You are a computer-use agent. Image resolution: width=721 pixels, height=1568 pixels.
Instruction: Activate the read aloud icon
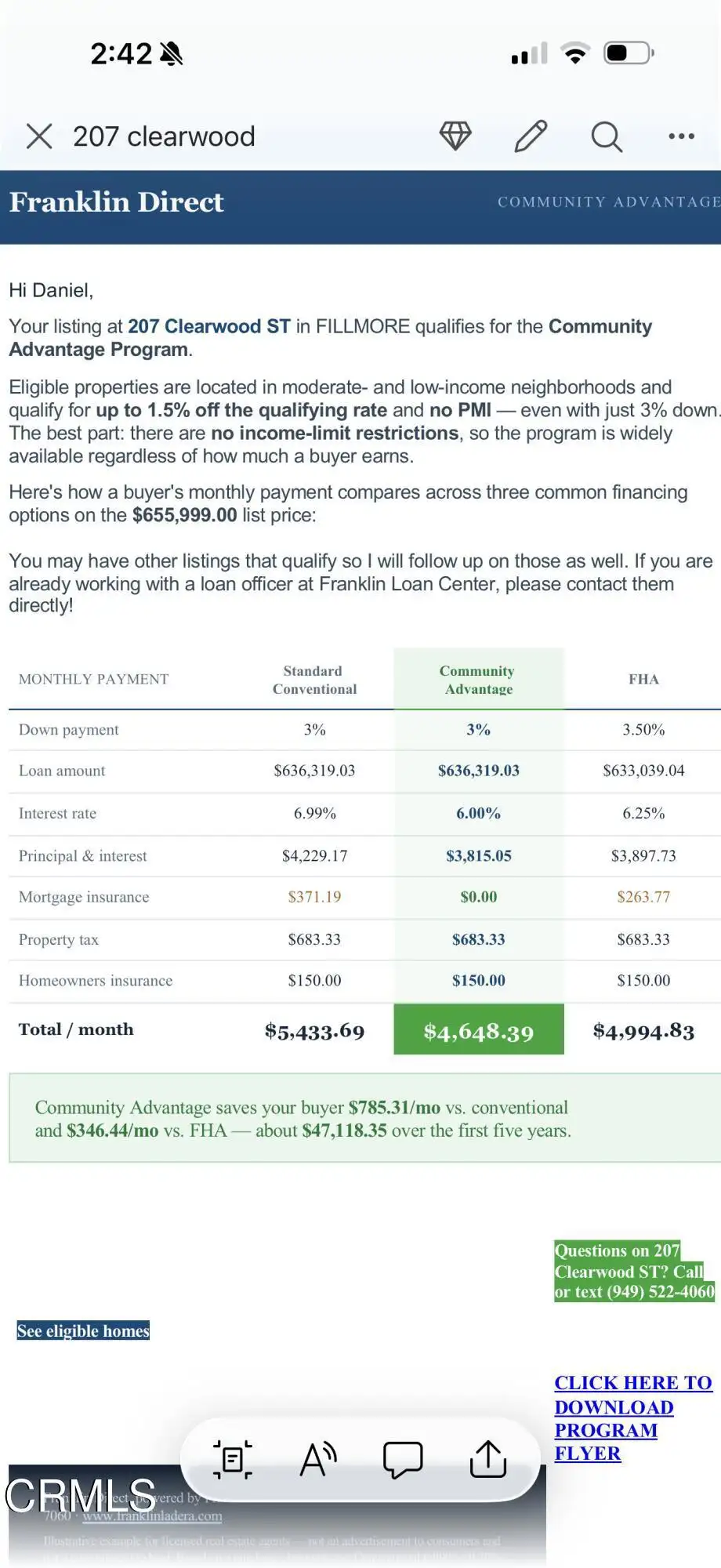[x=318, y=1460]
